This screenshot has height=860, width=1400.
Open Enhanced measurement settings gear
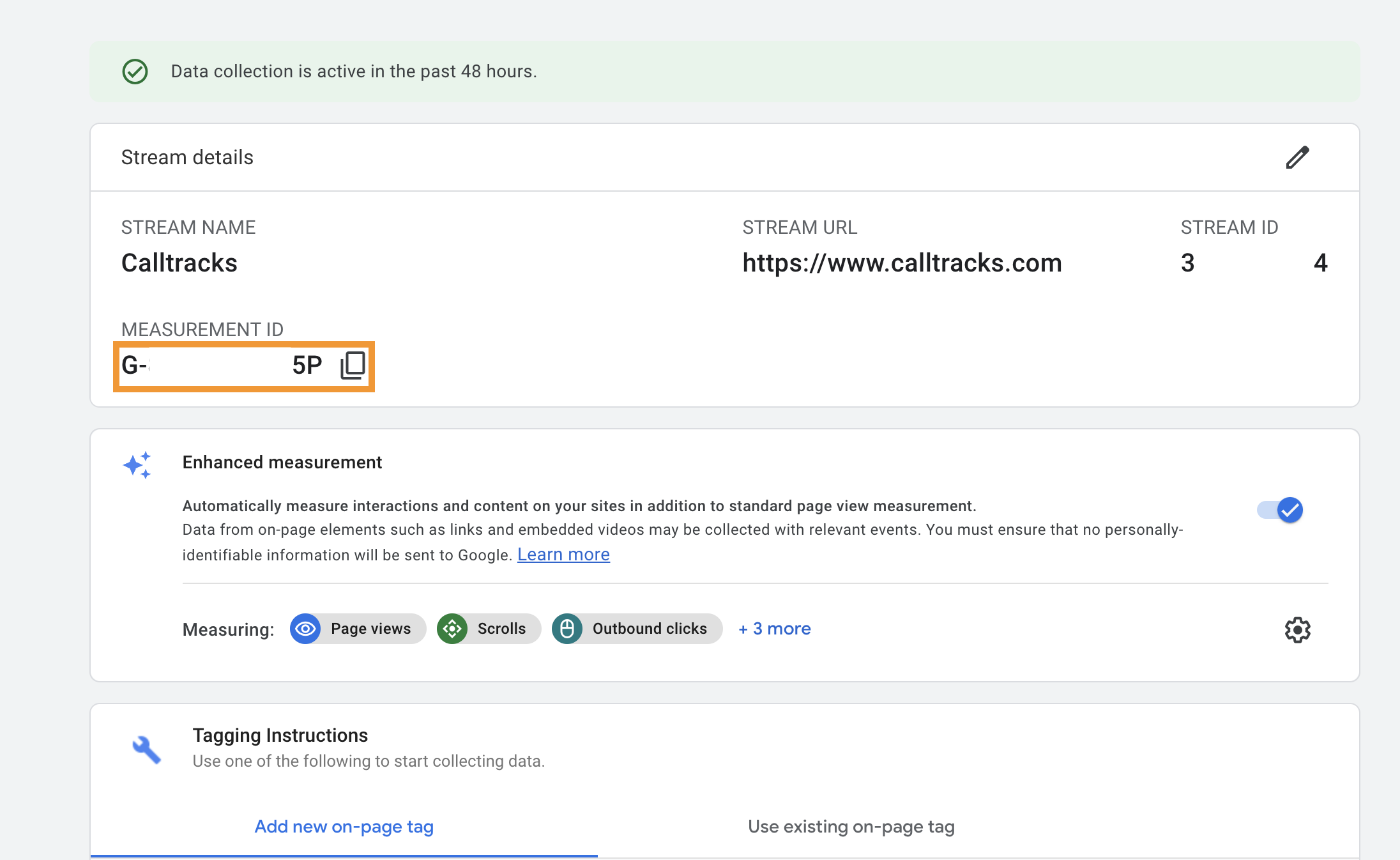(1297, 630)
